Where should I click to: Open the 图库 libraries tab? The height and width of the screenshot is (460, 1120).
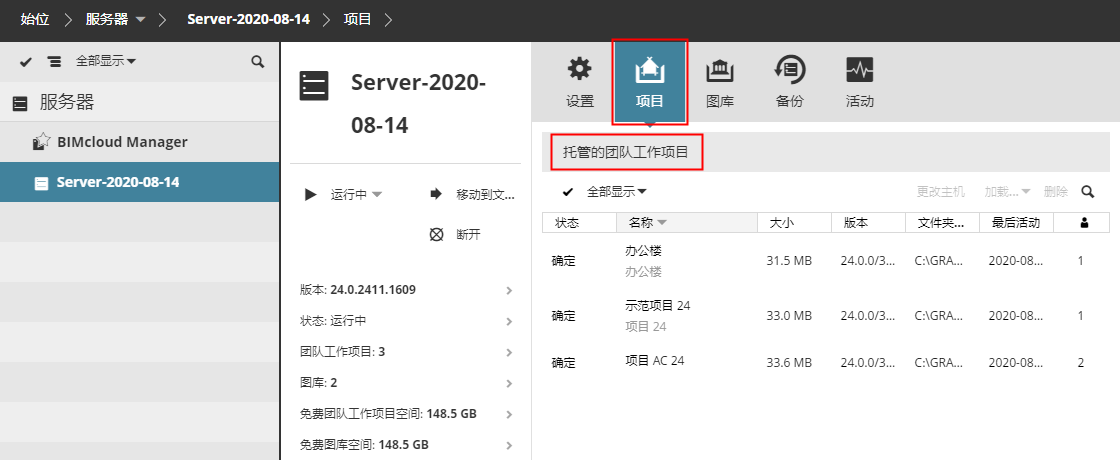[719, 82]
